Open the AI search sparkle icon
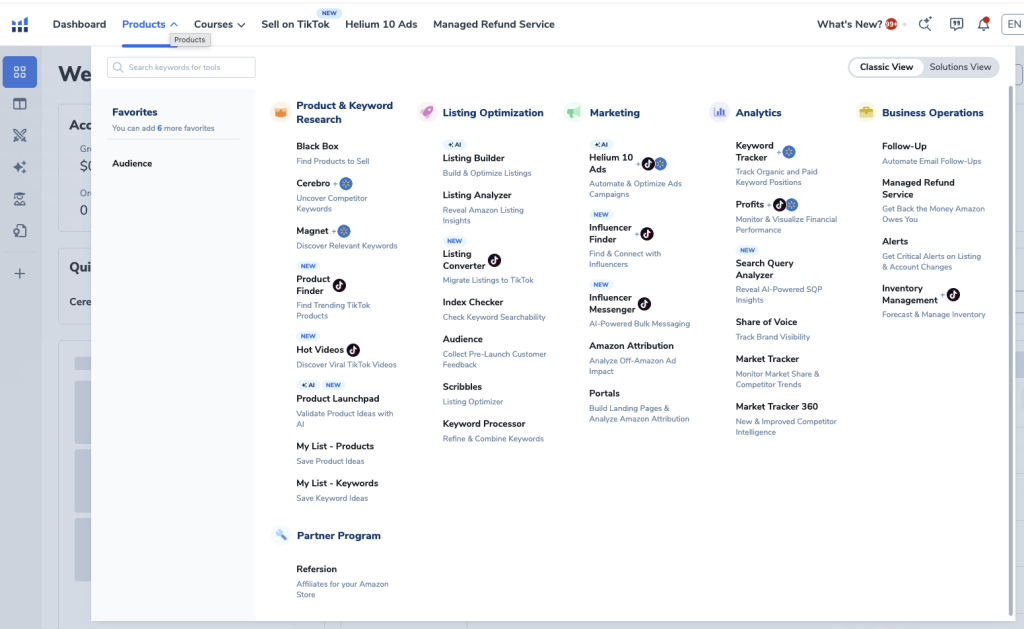This screenshot has height=629, width=1024. point(925,24)
